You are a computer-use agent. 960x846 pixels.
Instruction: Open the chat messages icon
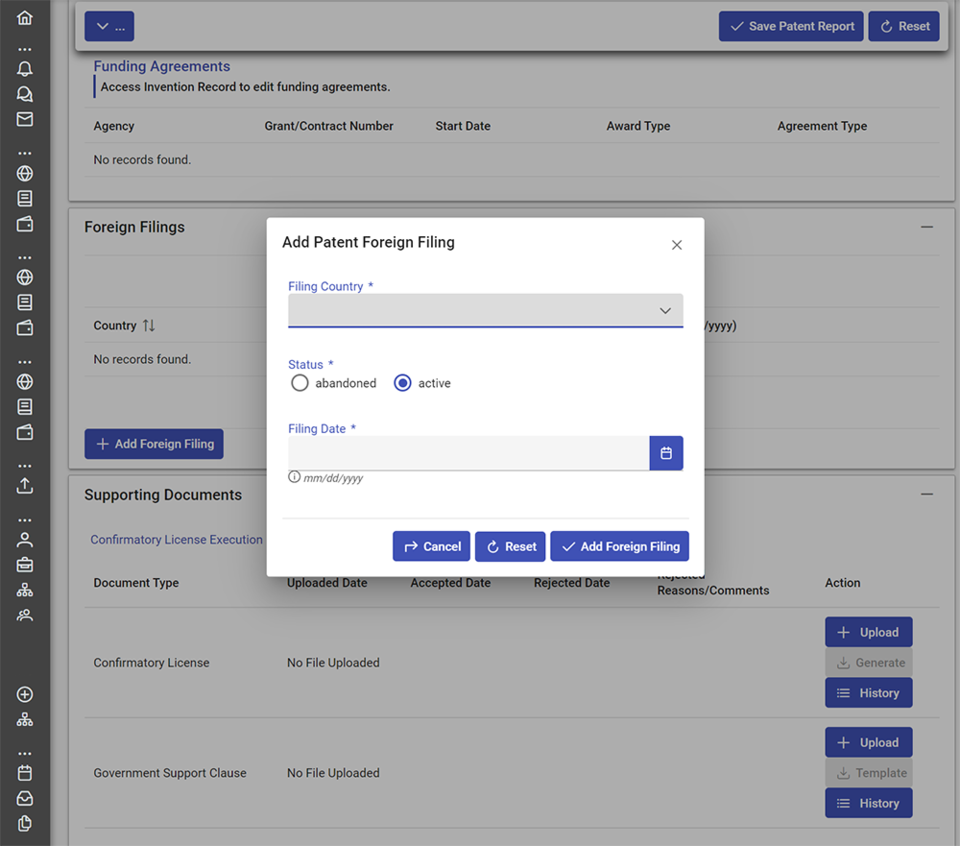[25, 93]
